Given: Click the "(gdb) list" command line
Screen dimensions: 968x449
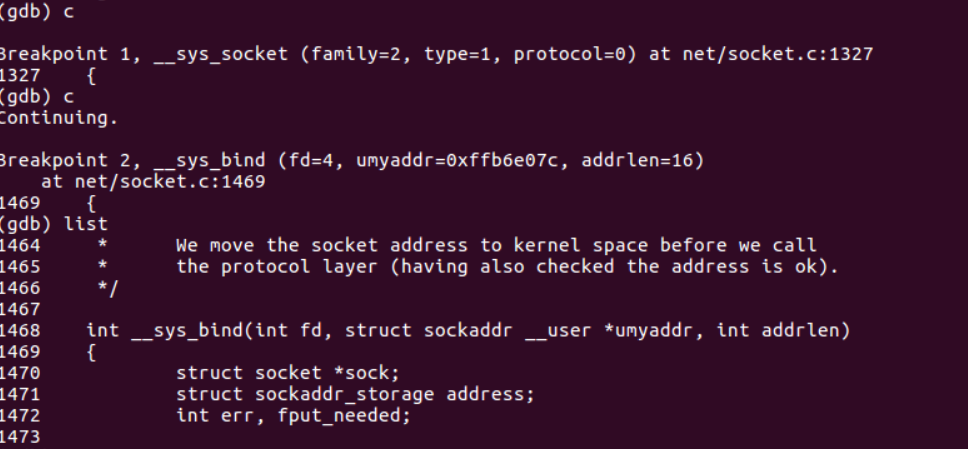Looking at the screenshot, I should click(x=54, y=224).
